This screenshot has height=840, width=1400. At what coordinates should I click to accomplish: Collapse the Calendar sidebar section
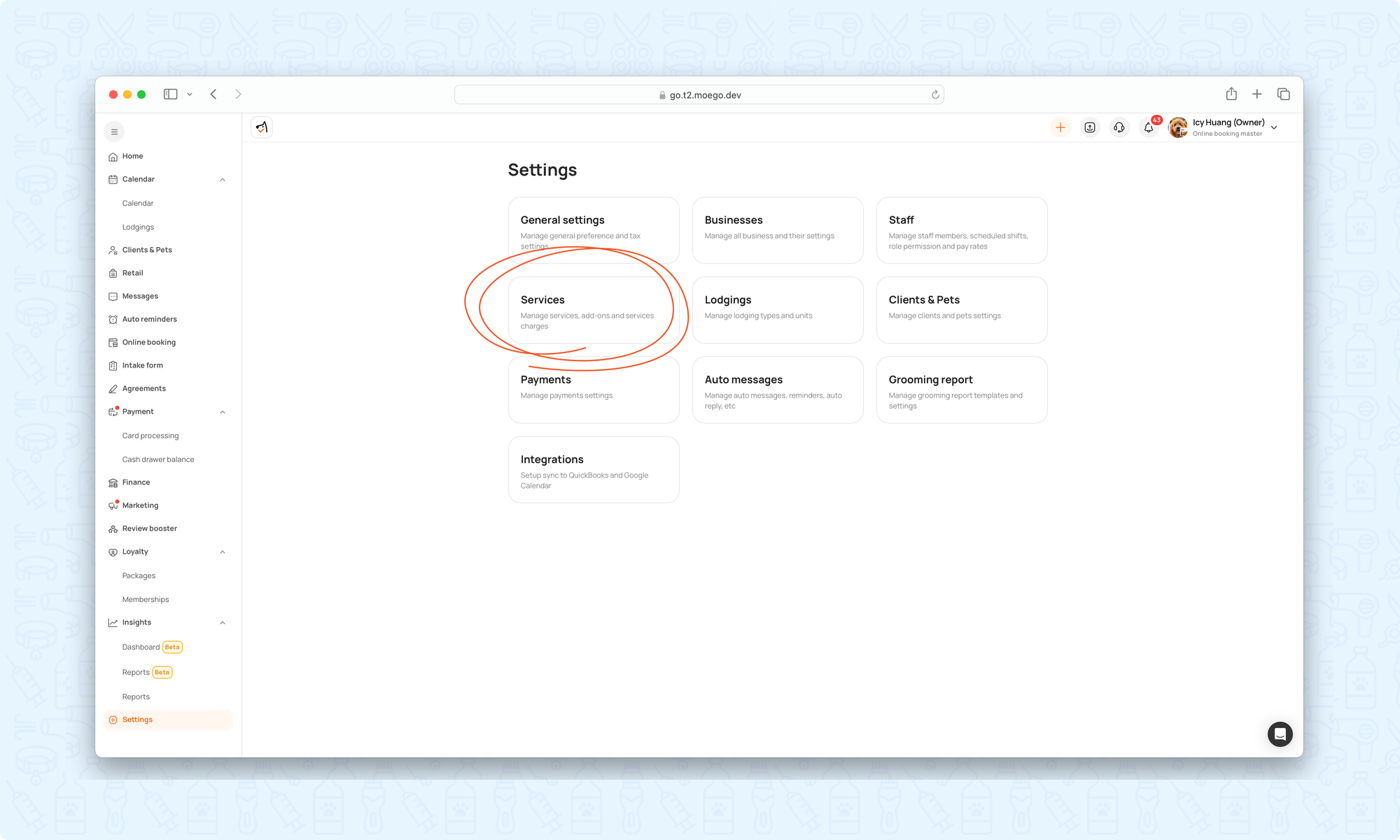pos(223,179)
